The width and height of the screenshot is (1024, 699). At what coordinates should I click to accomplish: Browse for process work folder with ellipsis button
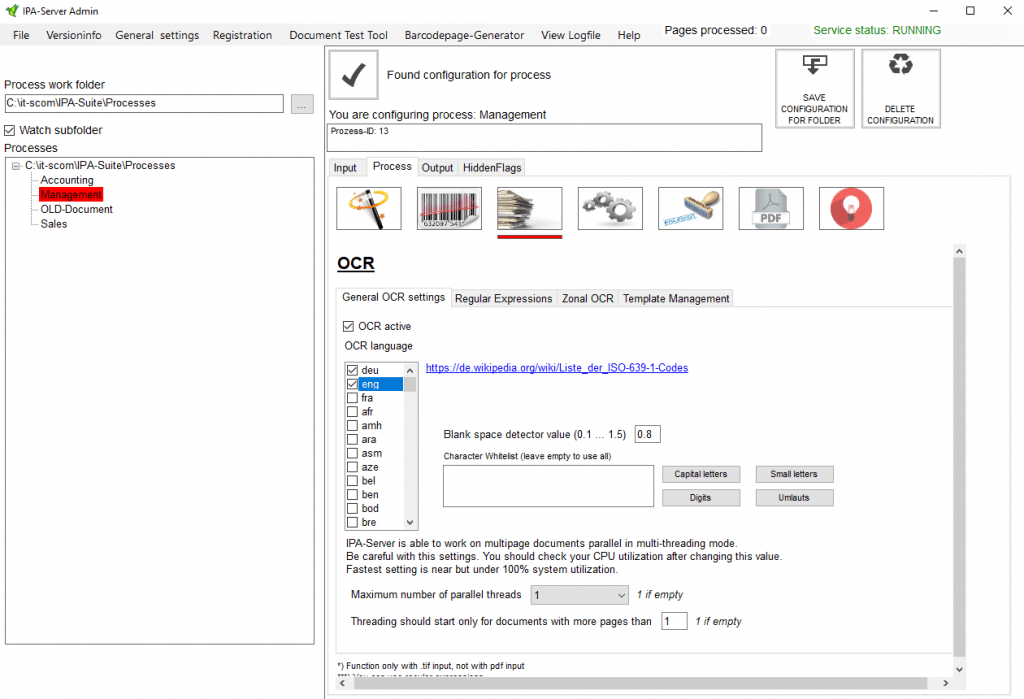pos(302,103)
